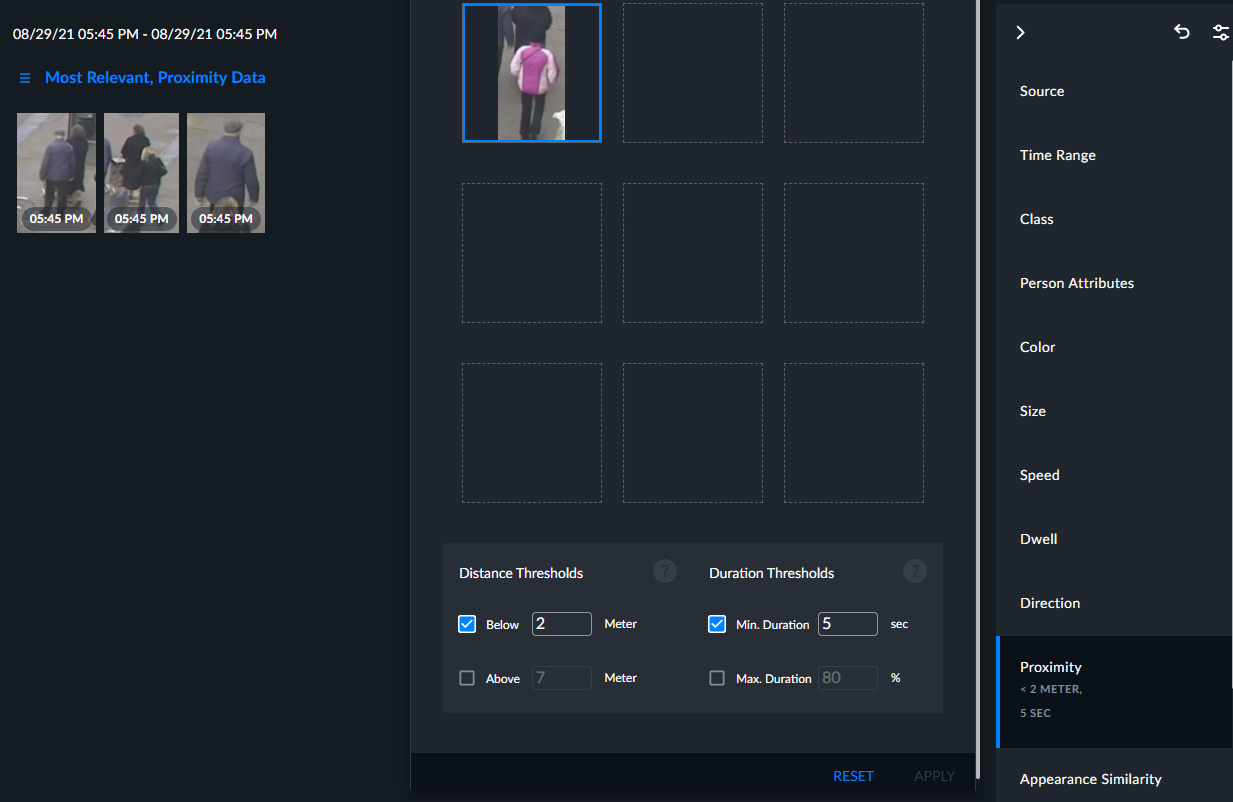Click the Max. Duration percent field
1233x802 pixels.
848,678
